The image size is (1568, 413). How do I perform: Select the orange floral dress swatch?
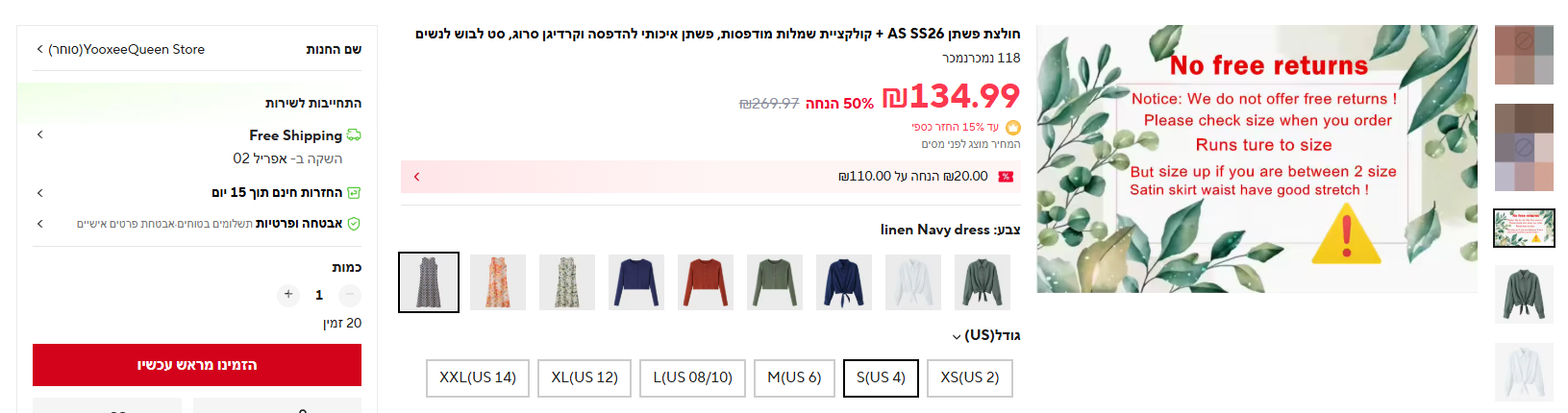pyautogui.click(x=498, y=282)
